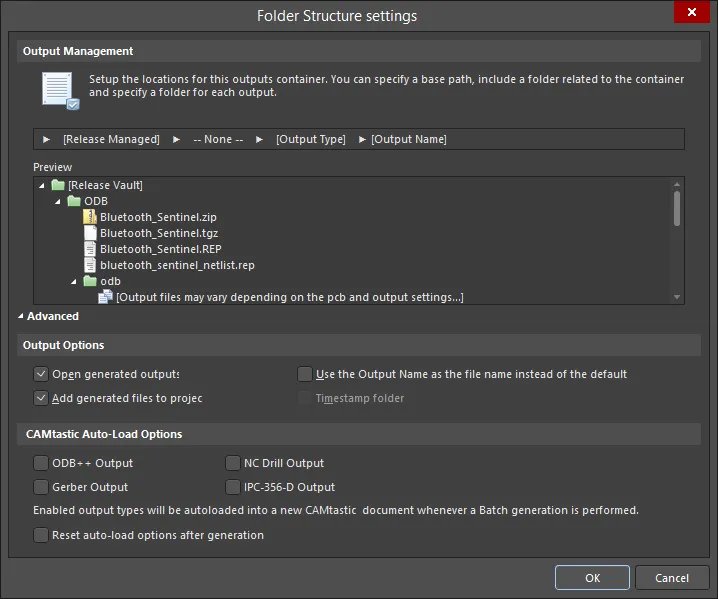Enable Use the Output Name as file name

(x=305, y=374)
